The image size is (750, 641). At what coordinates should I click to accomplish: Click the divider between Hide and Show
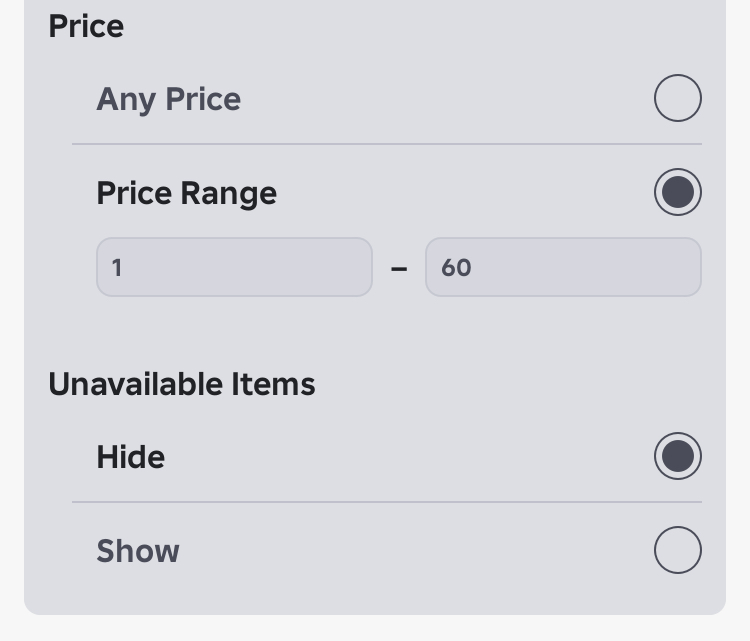coord(386,502)
